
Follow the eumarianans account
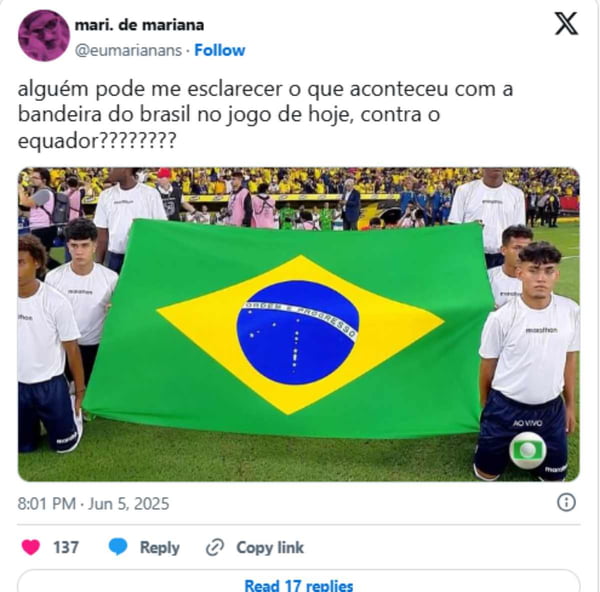(220, 50)
